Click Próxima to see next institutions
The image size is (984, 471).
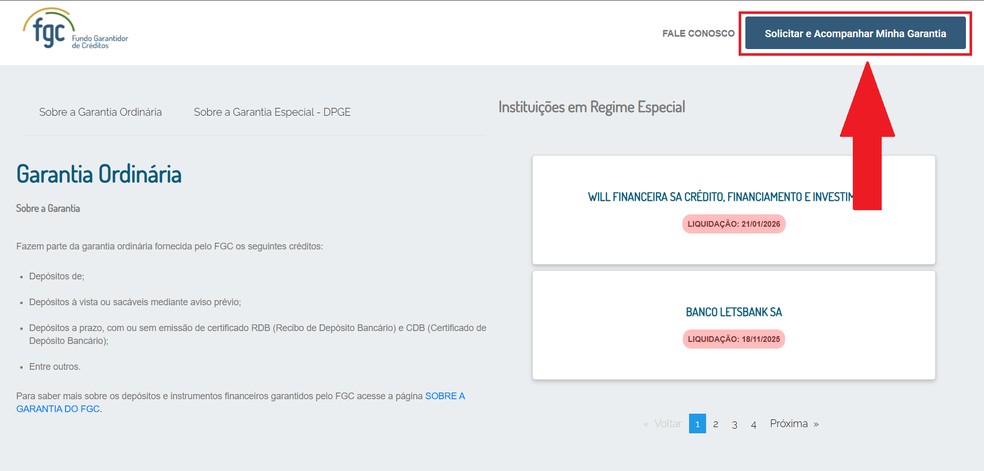click(794, 424)
